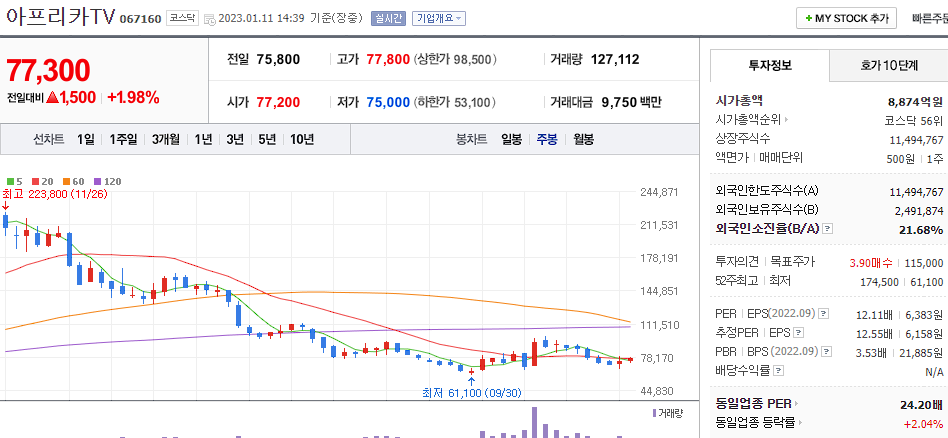Show the 월봉 monthly candle chart
This screenshot has height=438, width=948.
[583, 139]
